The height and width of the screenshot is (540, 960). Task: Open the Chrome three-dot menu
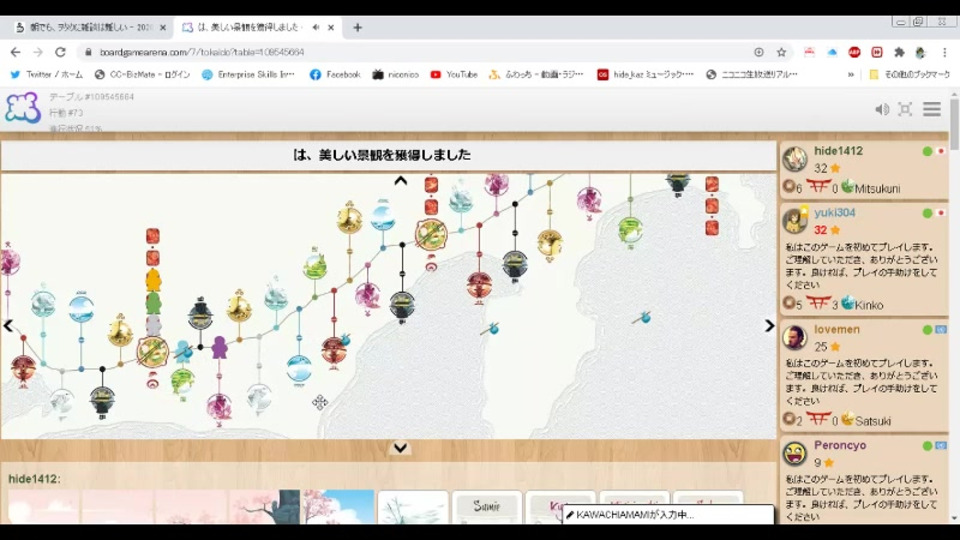pyautogui.click(x=945, y=52)
